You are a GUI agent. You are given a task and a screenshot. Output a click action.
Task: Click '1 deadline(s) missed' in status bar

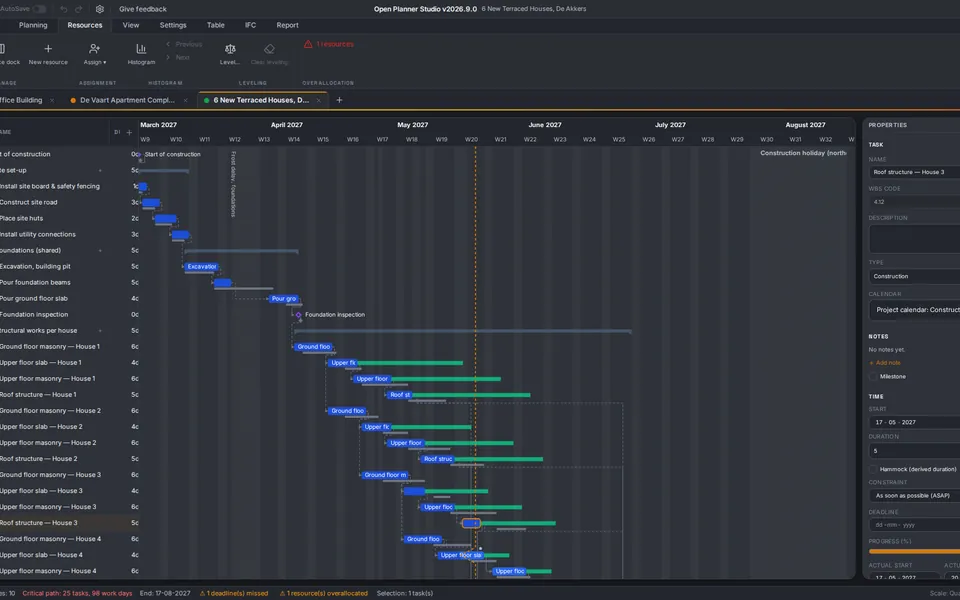(234, 593)
